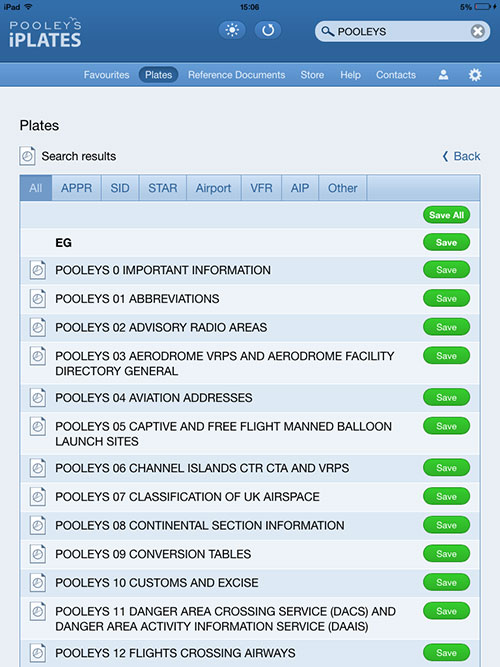Focus the POOLEYS search field
This screenshot has height=667, width=500.
click(x=402, y=31)
